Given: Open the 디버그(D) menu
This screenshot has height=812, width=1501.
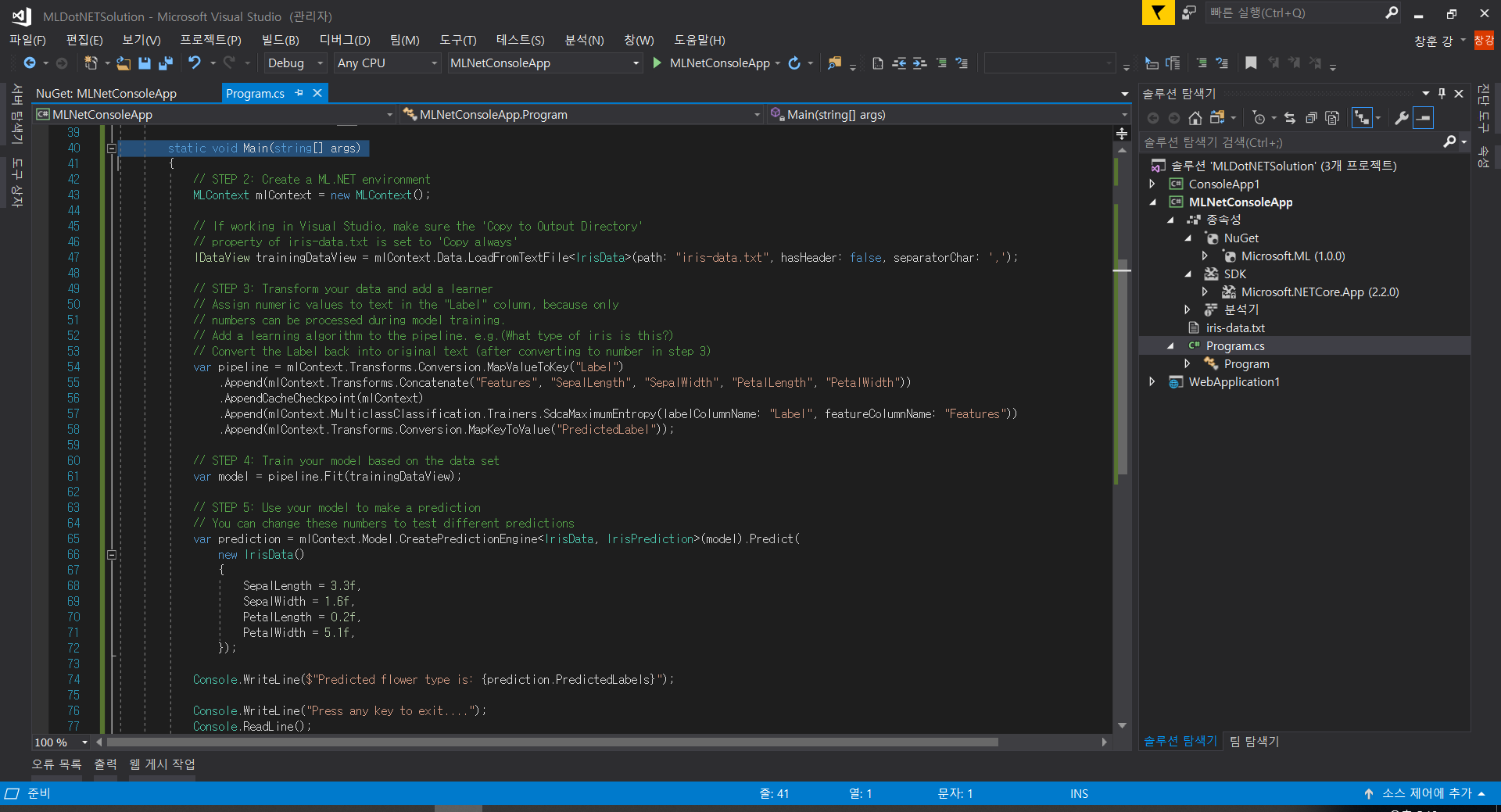Looking at the screenshot, I should pos(345,40).
